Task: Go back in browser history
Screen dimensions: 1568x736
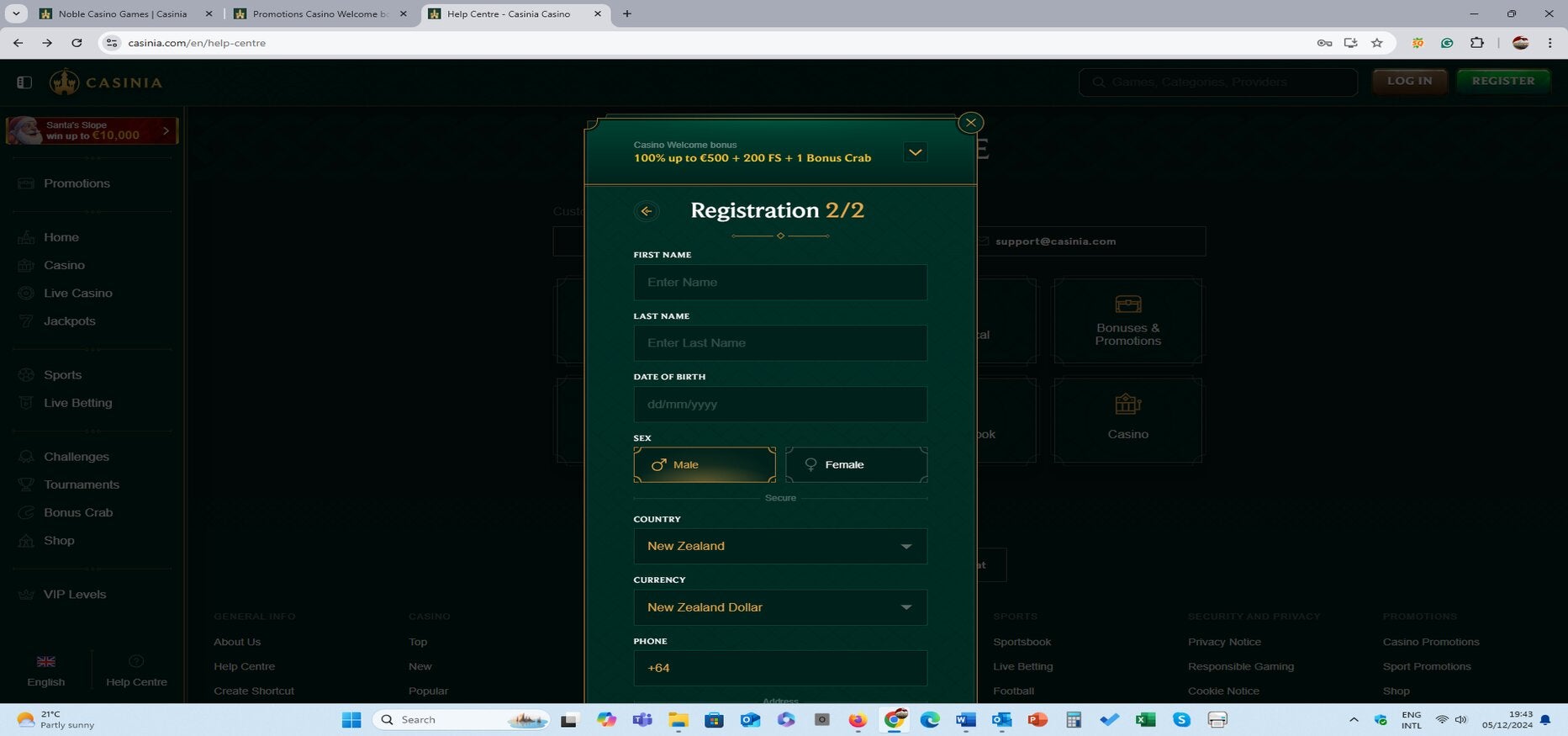Action: [18, 43]
